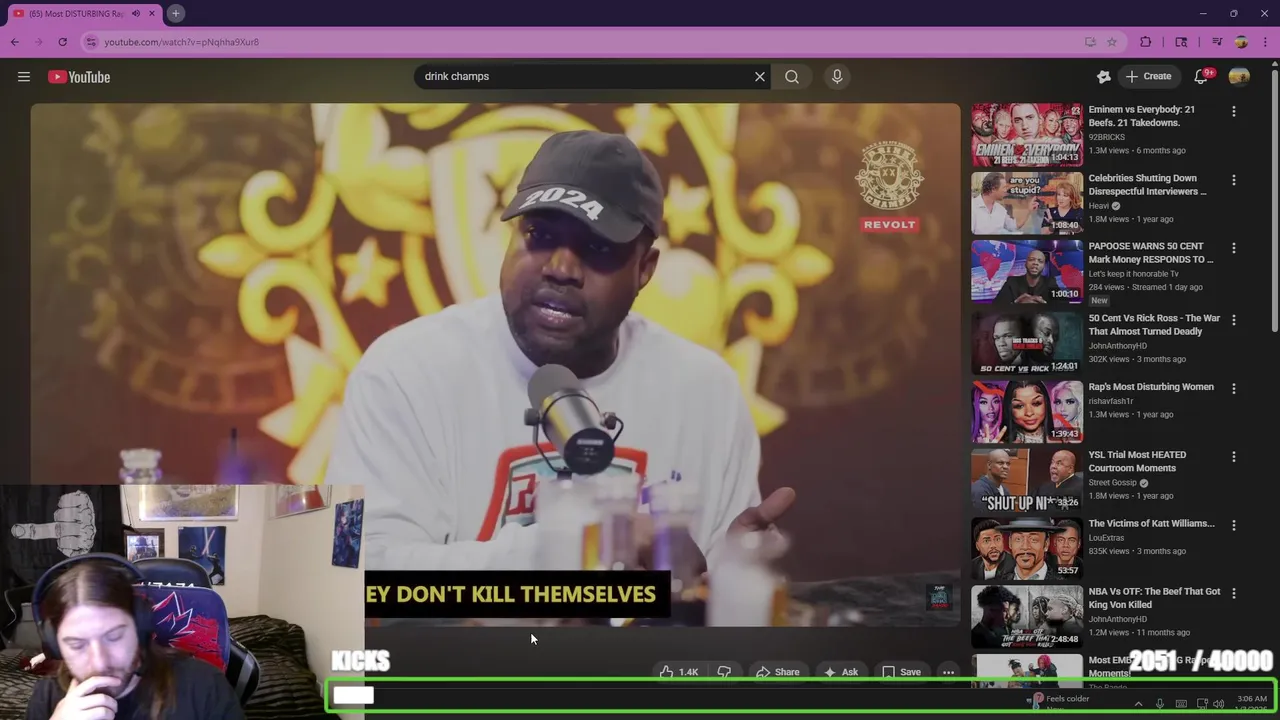The height and width of the screenshot is (720, 1280).
Task: Click the magnifier search button
Action: click(x=792, y=77)
